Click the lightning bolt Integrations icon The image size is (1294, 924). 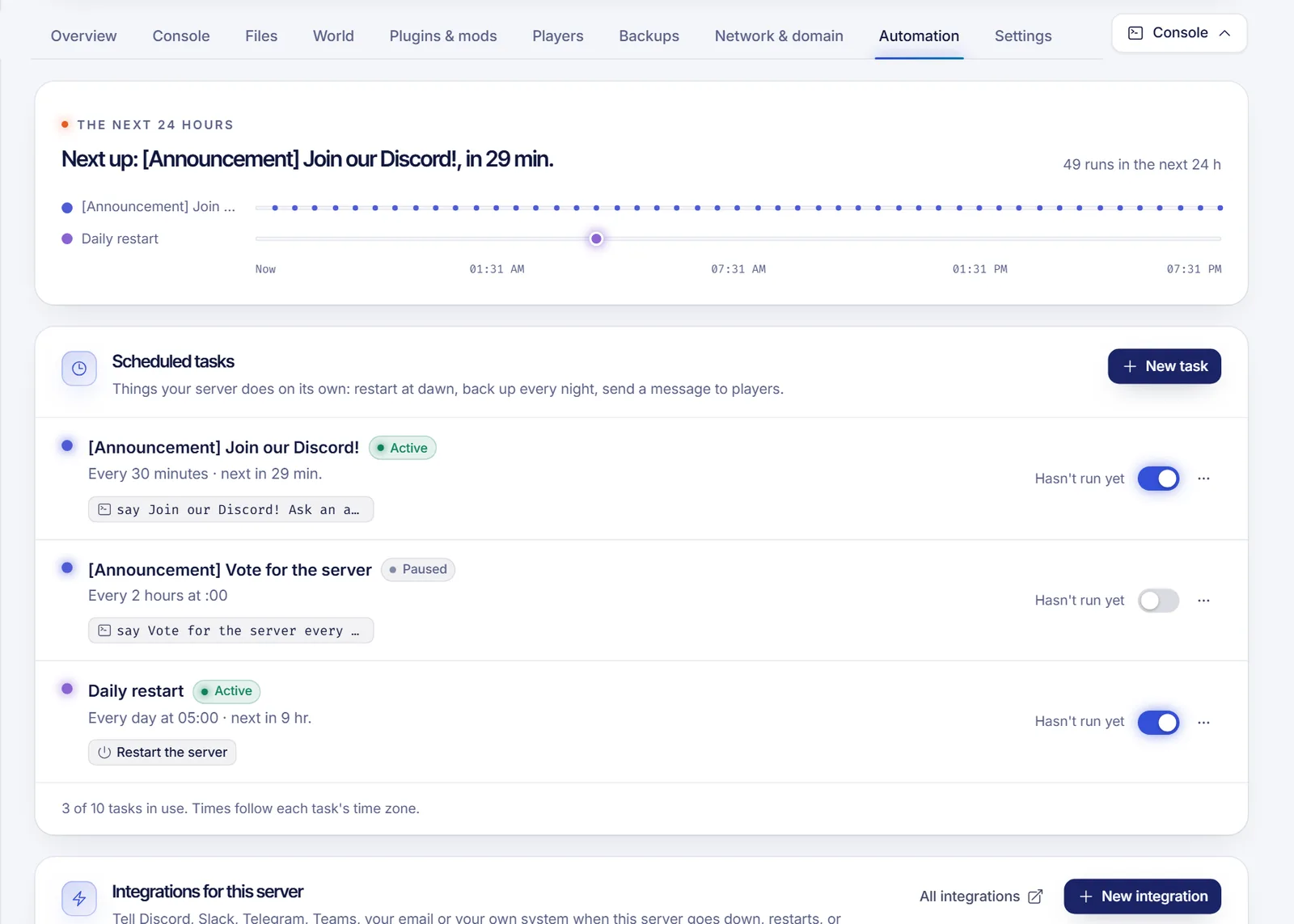coord(79,898)
